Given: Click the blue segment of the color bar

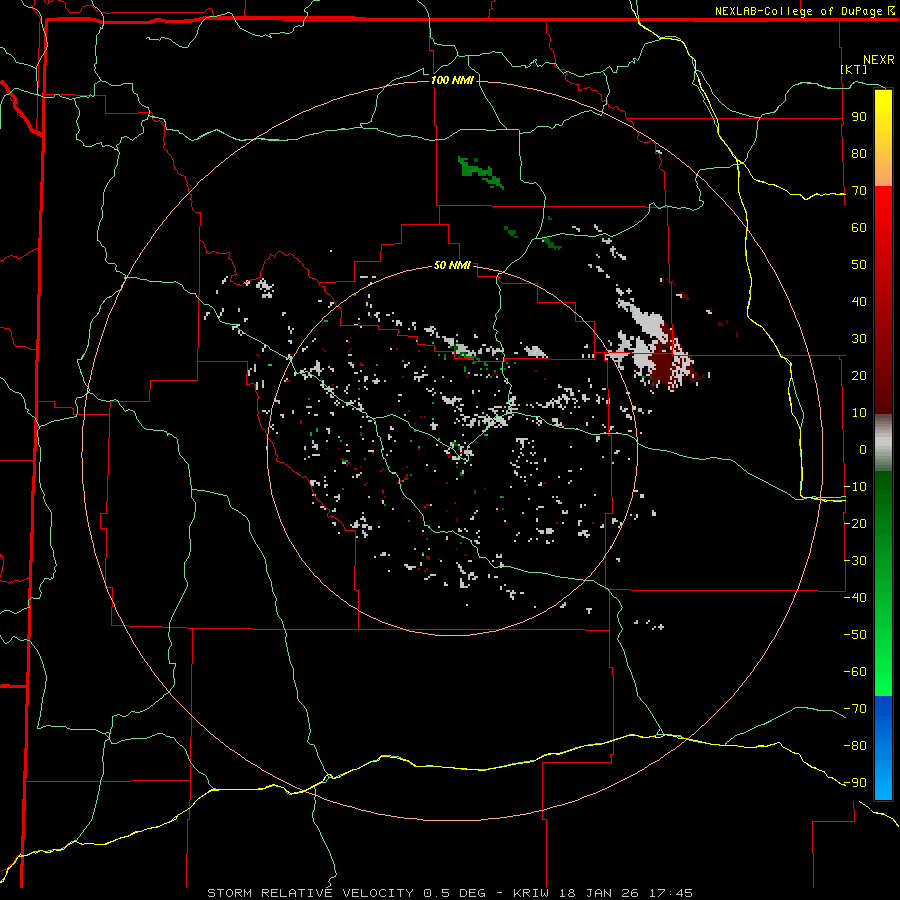Looking at the screenshot, I should click(x=883, y=748).
